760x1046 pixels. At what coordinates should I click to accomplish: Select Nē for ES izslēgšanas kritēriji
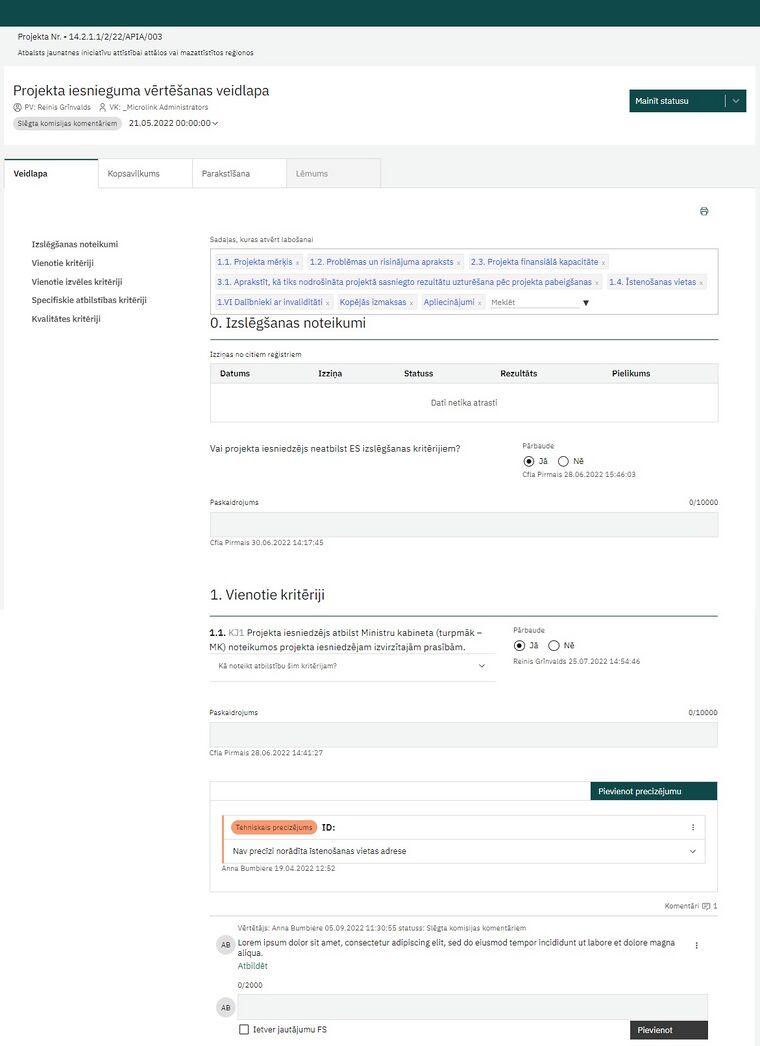tap(563, 461)
